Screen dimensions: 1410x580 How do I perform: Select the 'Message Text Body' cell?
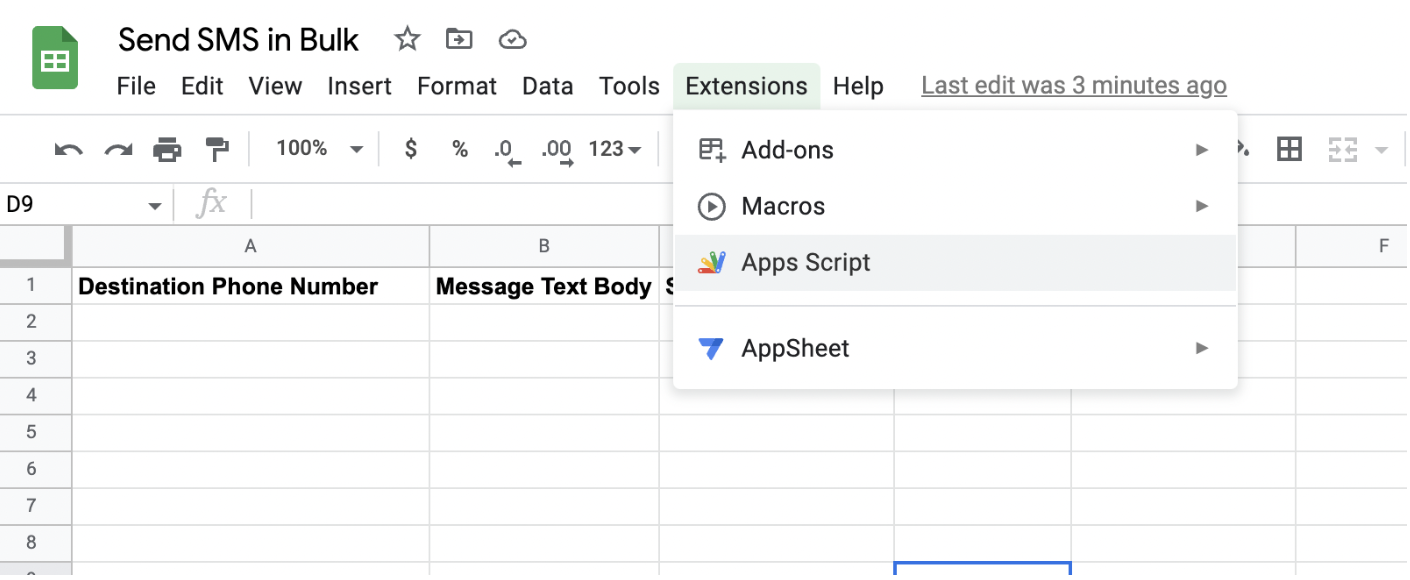tap(544, 286)
